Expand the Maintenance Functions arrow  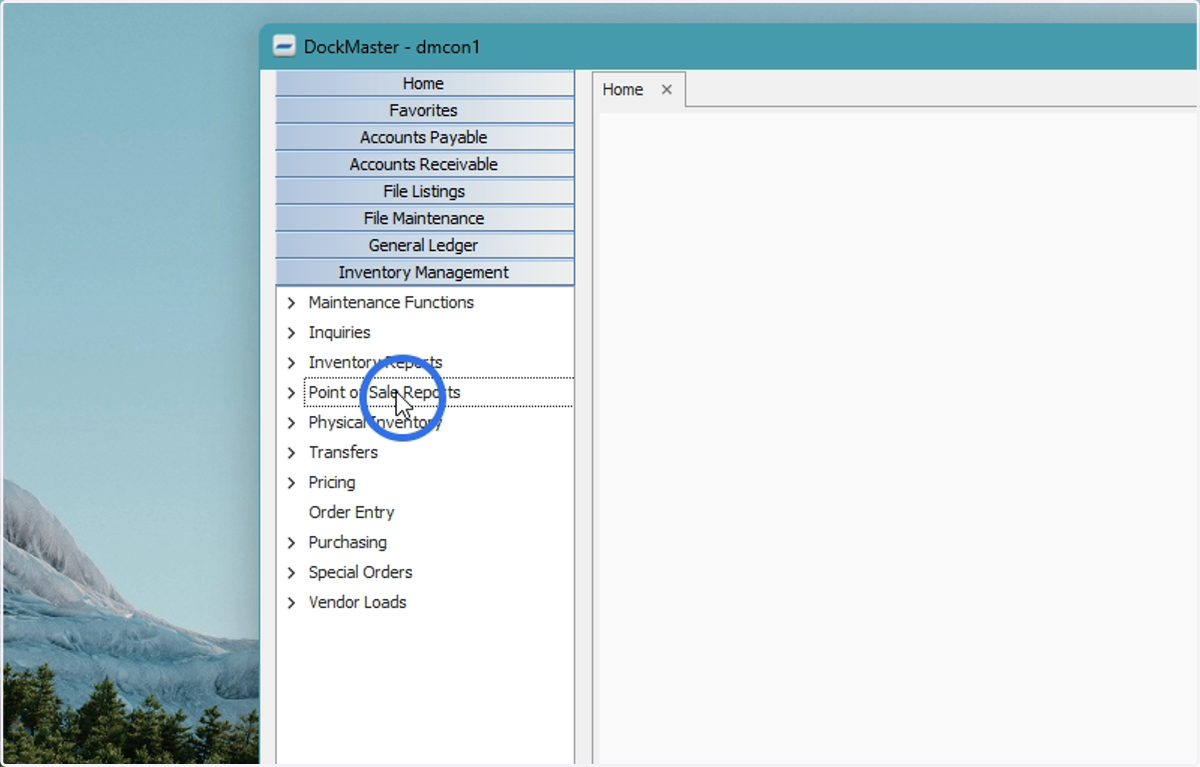(291, 303)
